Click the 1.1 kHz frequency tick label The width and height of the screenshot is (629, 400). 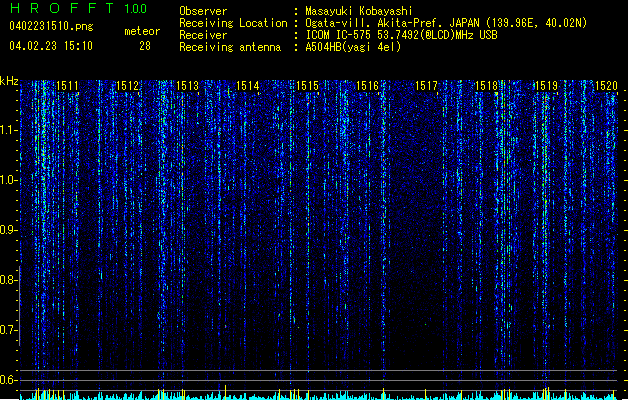pyautogui.click(x=8, y=130)
